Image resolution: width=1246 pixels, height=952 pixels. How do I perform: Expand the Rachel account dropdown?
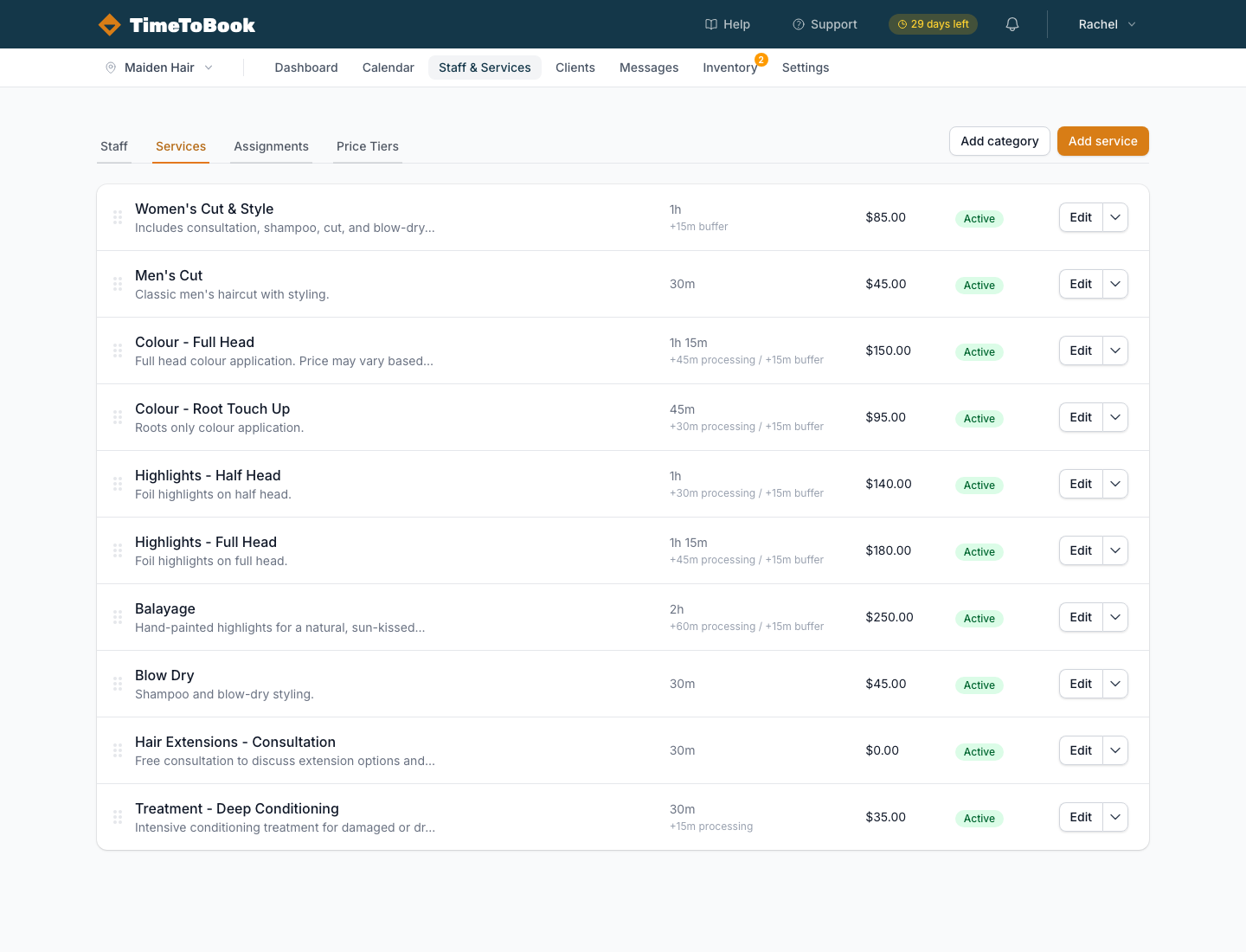[1106, 24]
